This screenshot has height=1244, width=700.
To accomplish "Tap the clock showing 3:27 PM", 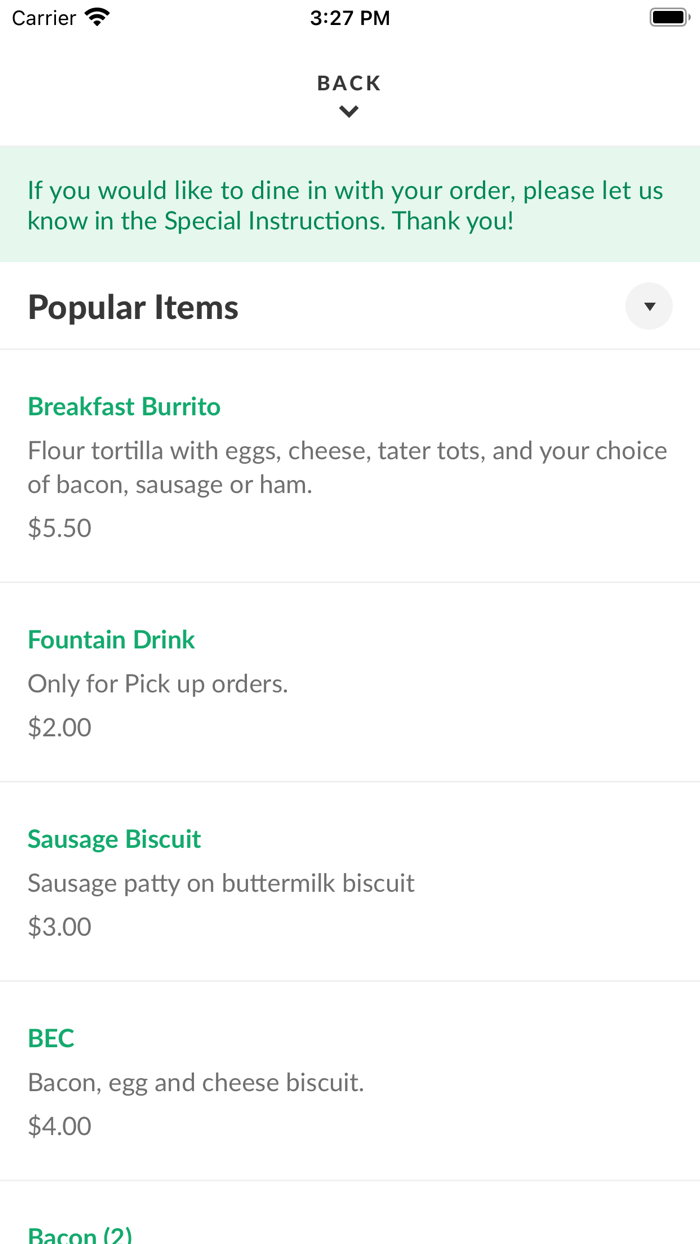I will (349, 17).
